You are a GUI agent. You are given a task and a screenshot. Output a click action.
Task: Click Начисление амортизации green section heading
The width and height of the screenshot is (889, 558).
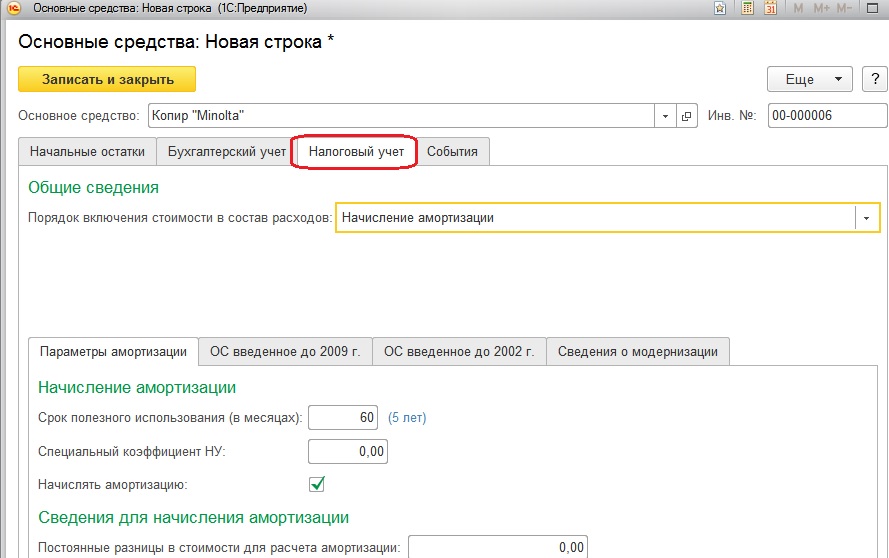(x=137, y=388)
